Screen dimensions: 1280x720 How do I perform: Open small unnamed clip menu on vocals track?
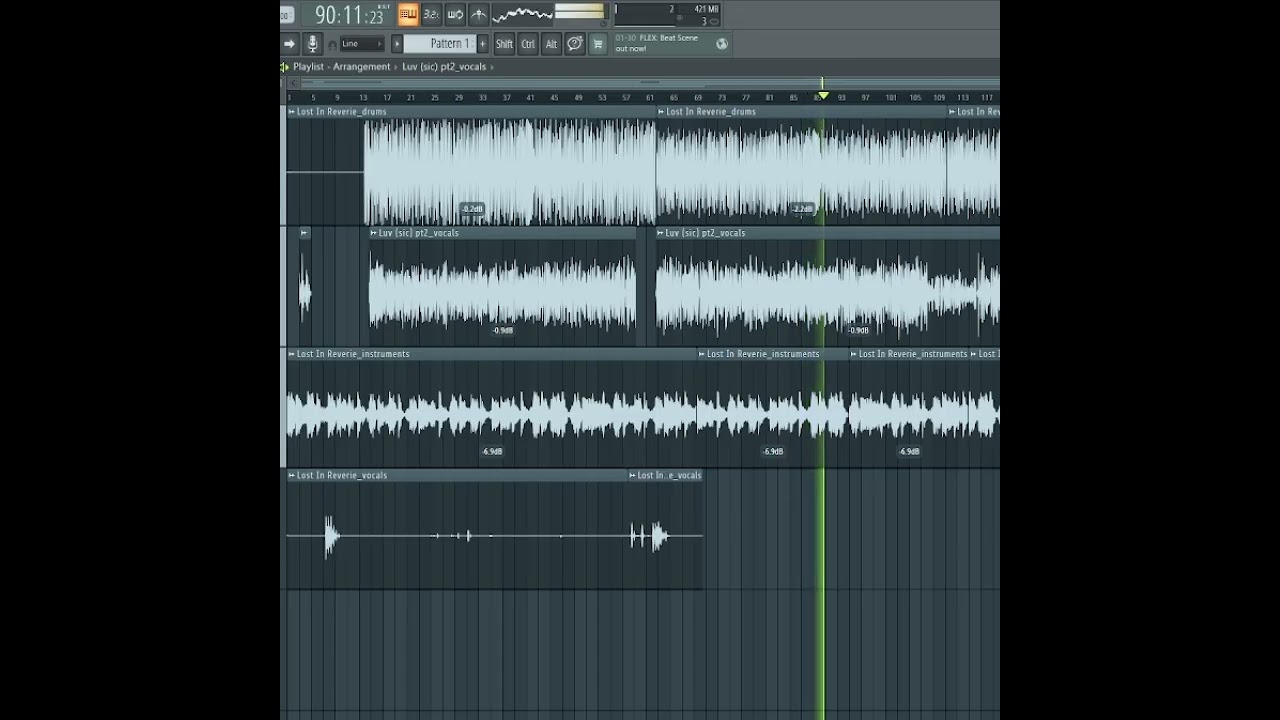pyautogui.click(x=304, y=233)
